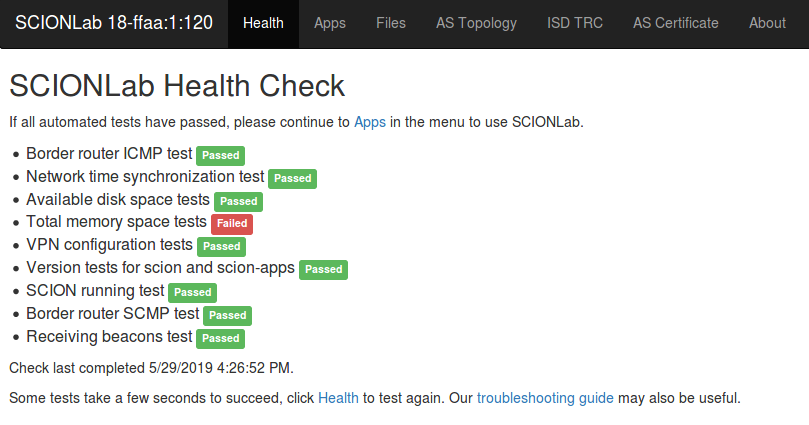Image resolution: width=809 pixels, height=425 pixels.
Task: Follow the Apps link in intro sentence
Action: tap(370, 122)
